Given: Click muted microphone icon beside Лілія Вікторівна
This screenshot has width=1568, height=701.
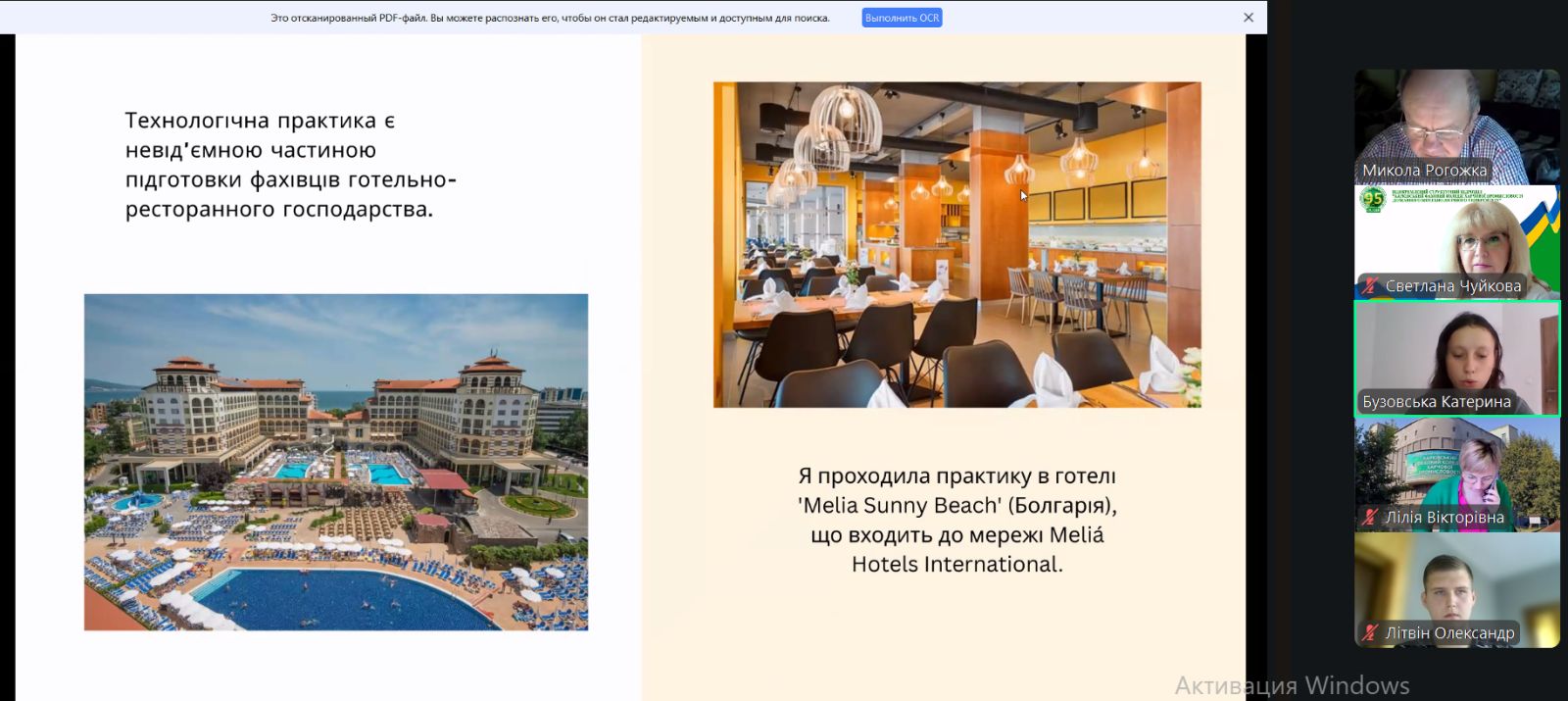Looking at the screenshot, I should (x=1370, y=518).
